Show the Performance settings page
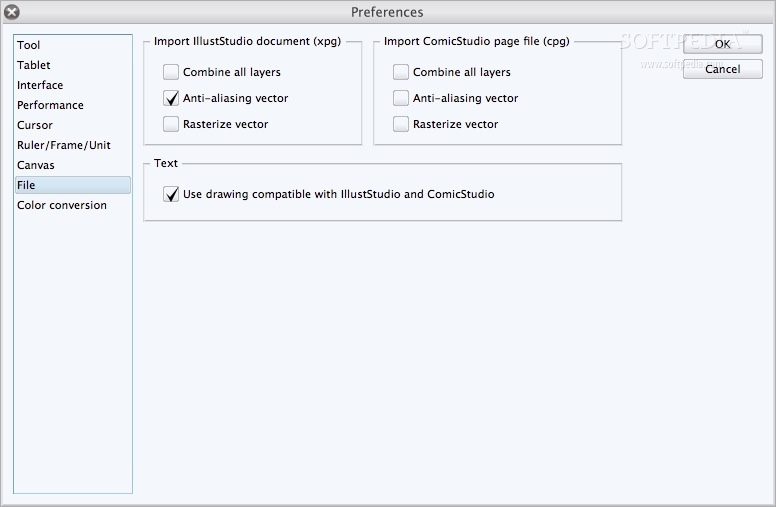The width and height of the screenshot is (776, 507). pyautogui.click(x=50, y=105)
